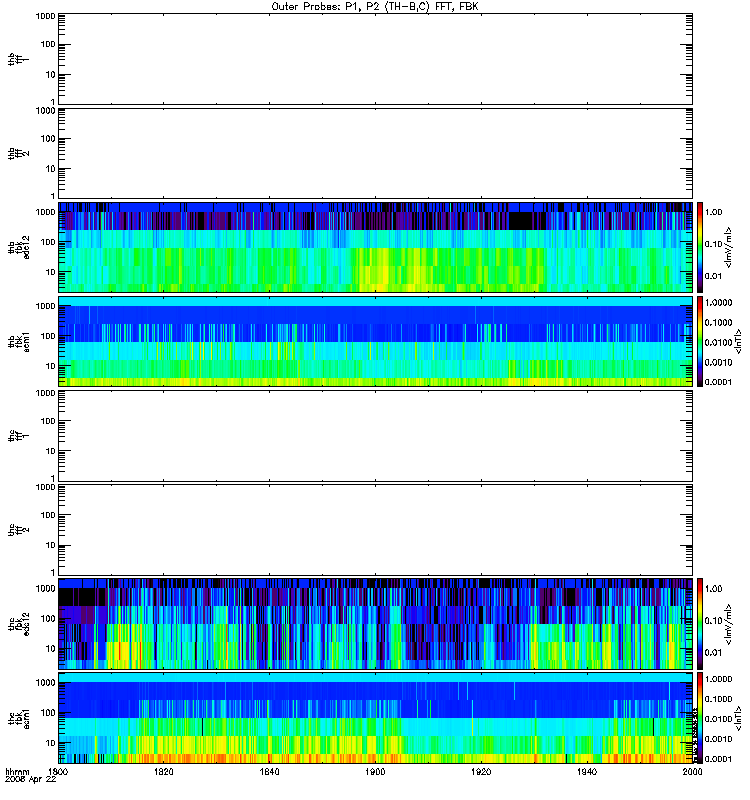Click the 10 y-axis tick of thc fbk scm1 panel
The image size is (750, 800).
pos(50,743)
